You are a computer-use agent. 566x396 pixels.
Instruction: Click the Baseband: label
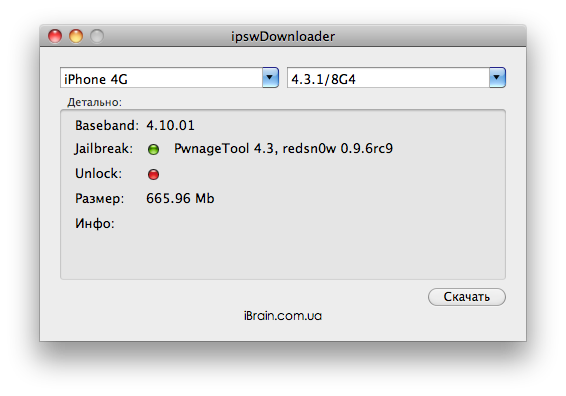tap(107, 126)
